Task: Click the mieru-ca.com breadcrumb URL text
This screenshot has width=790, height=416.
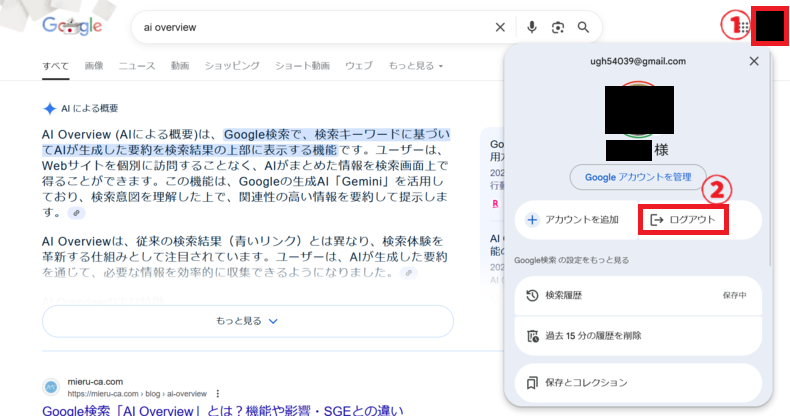Action: [x=137, y=394]
